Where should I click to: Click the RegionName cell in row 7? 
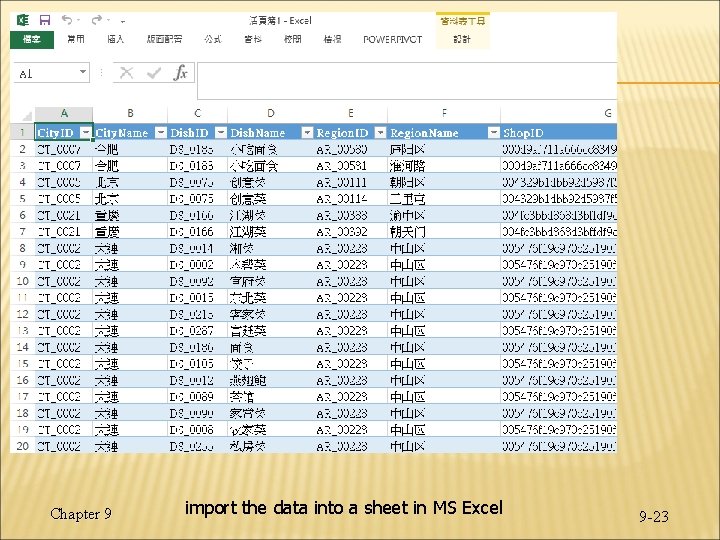pos(444,231)
